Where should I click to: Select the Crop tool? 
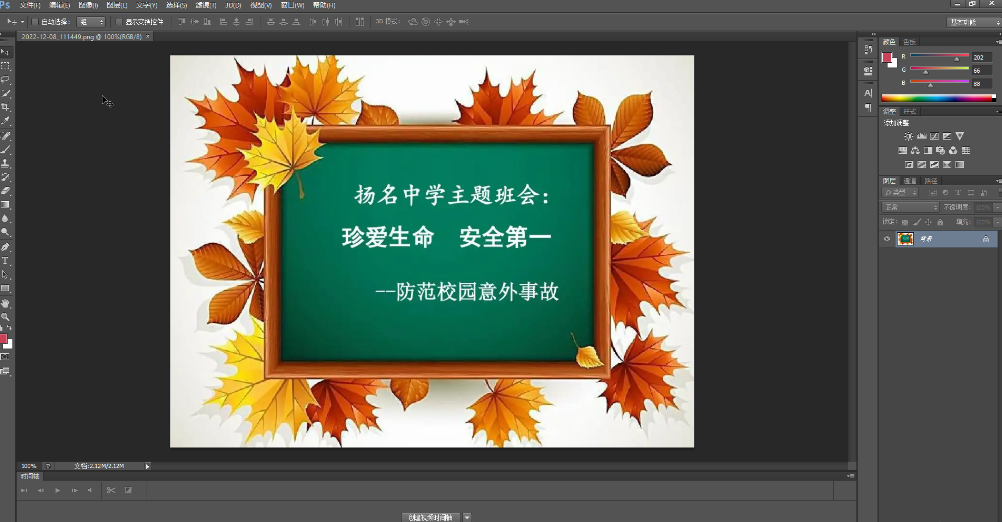pyautogui.click(x=5, y=107)
